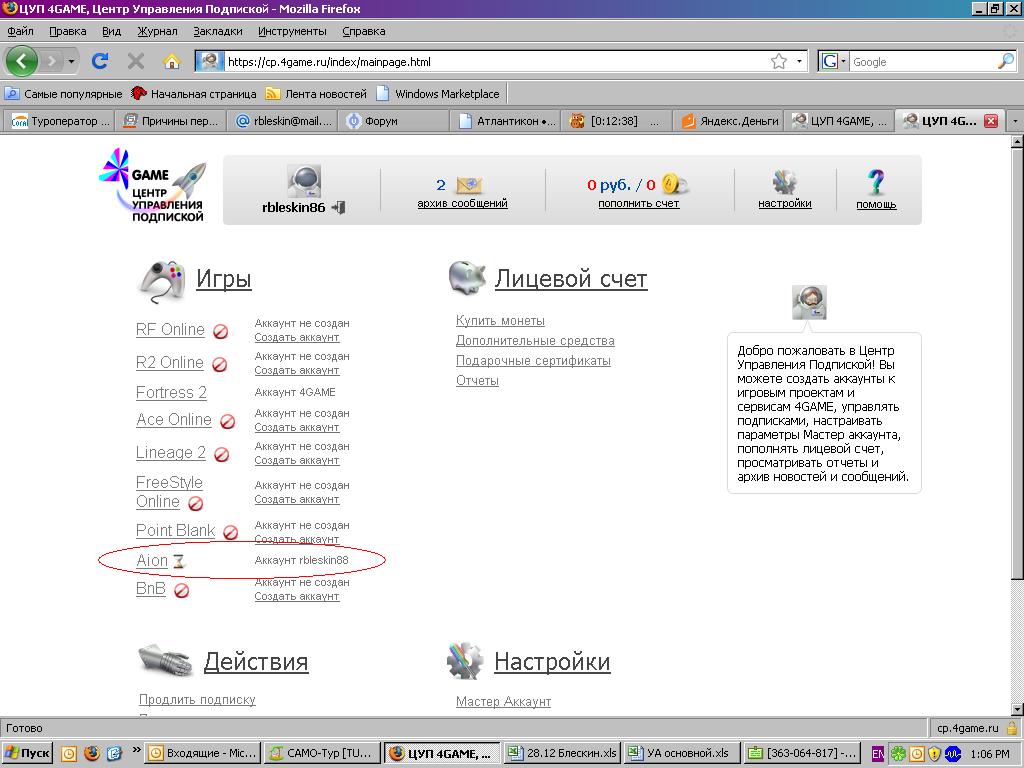Open search engine selector dropdown
Image resolution: width=1024 pixels, height=768 pixels.
(832, 62)
